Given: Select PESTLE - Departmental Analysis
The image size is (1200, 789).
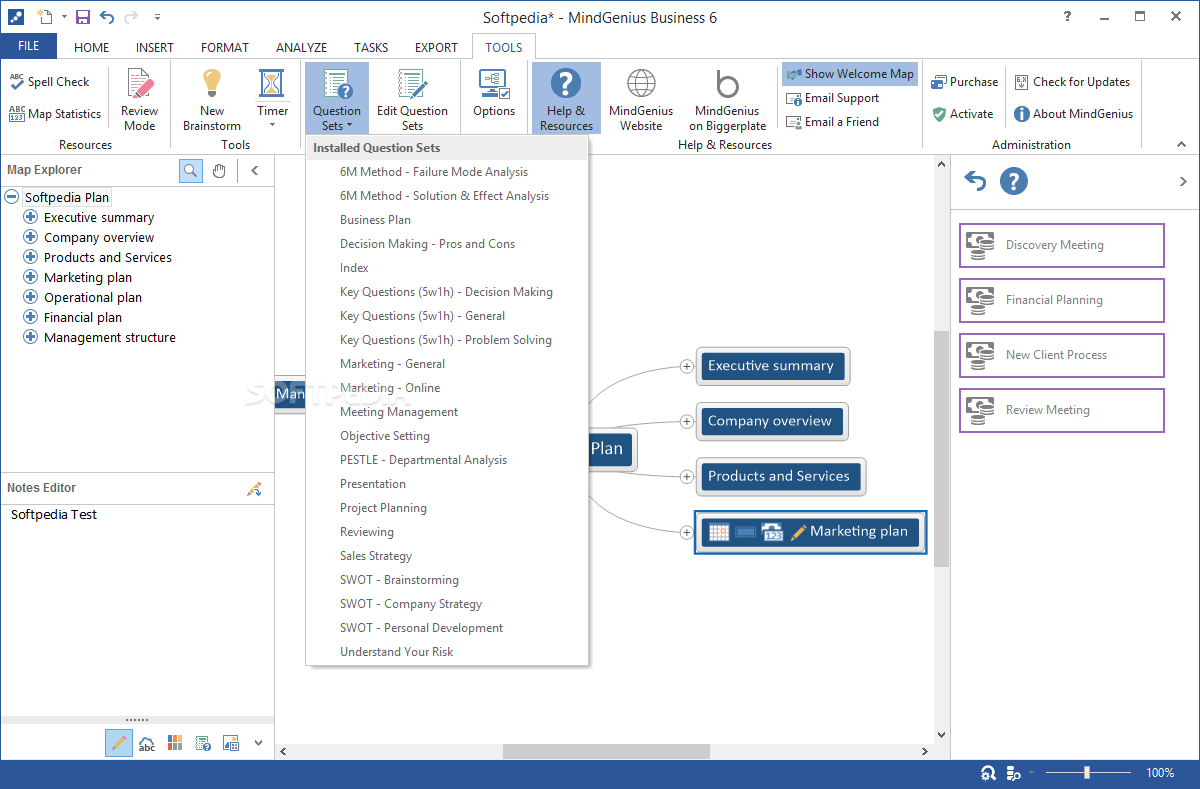Looking at the screenshot, I should (x=447, y=460).
